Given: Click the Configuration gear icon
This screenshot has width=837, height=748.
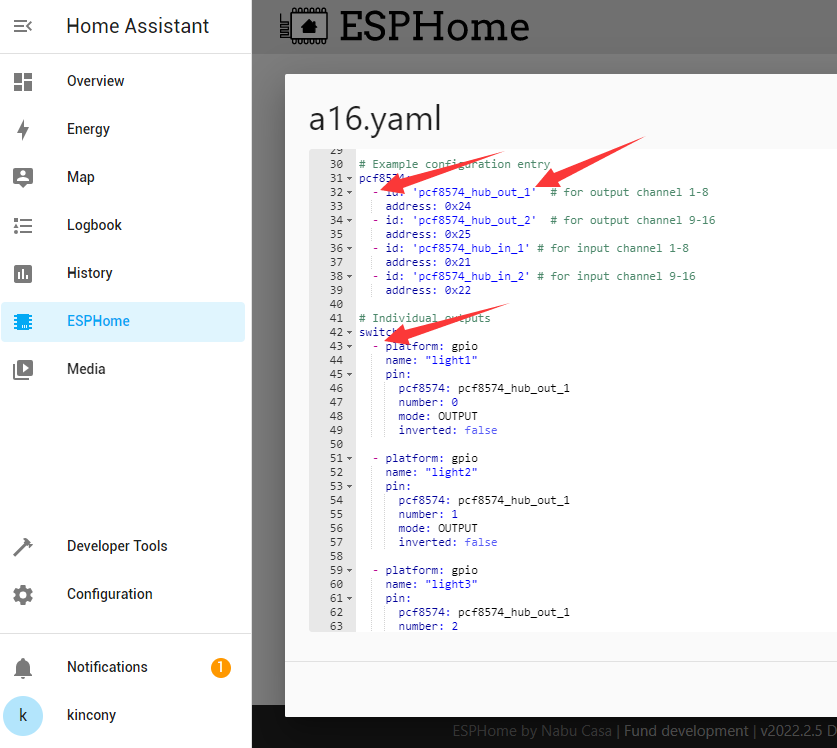Looking at the screenshot, I should tap(23, 594).
